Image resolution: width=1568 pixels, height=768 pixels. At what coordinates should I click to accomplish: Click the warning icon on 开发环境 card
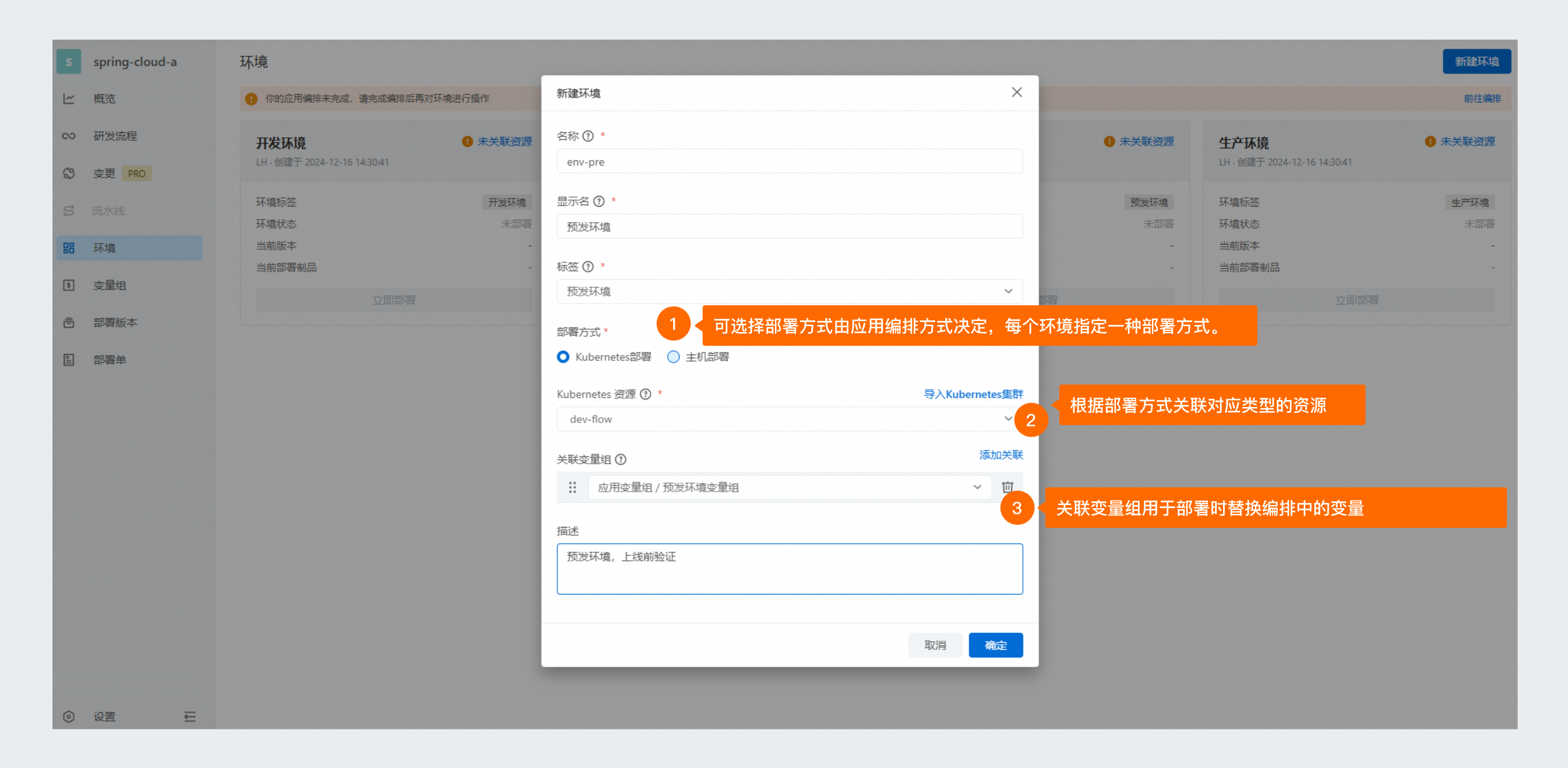467,141
